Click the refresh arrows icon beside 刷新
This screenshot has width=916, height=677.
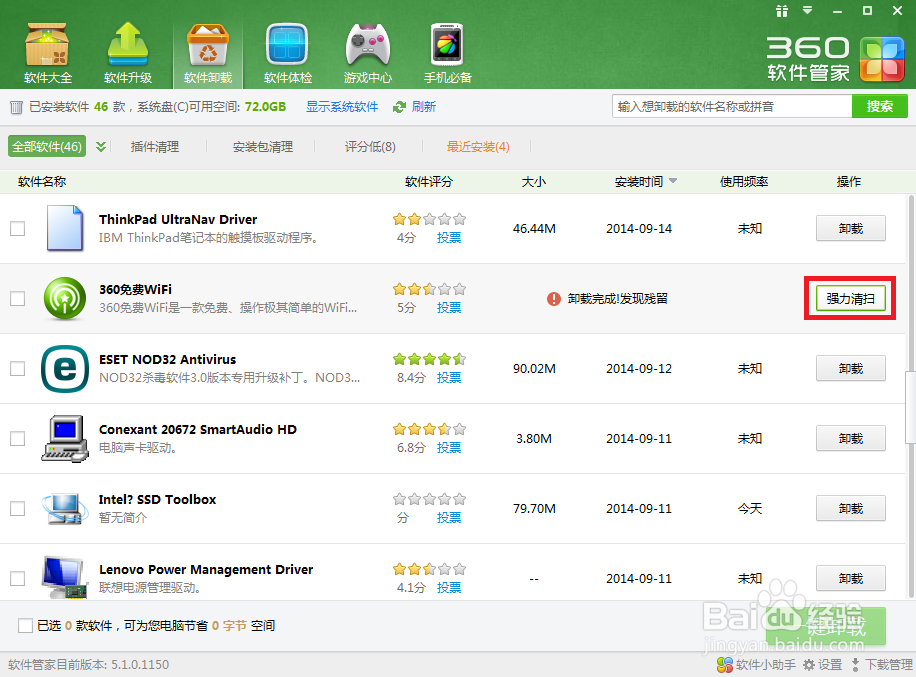[400, 107]
